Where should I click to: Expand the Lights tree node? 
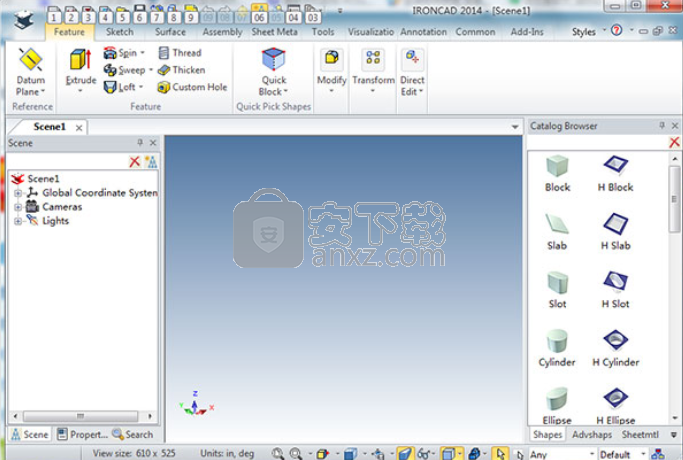pyautogui.click(x=18, y=221)
